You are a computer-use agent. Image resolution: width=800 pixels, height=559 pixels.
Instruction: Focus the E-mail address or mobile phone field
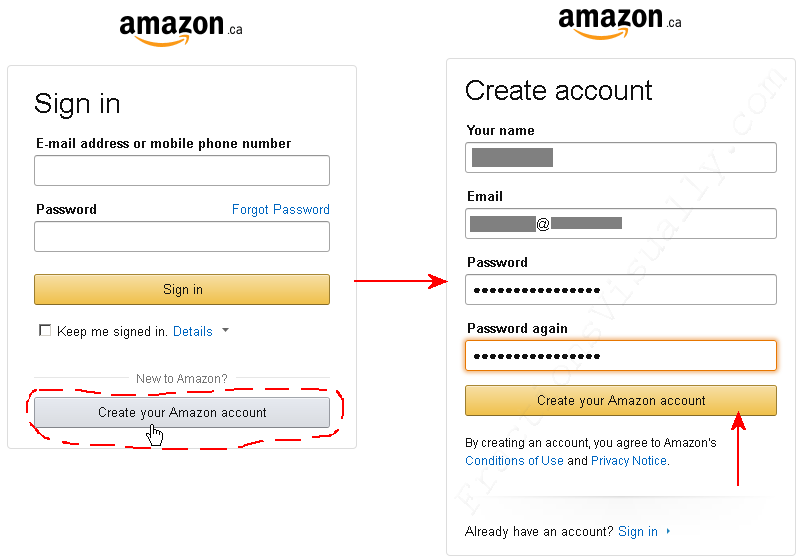click(x=182, y=170)
